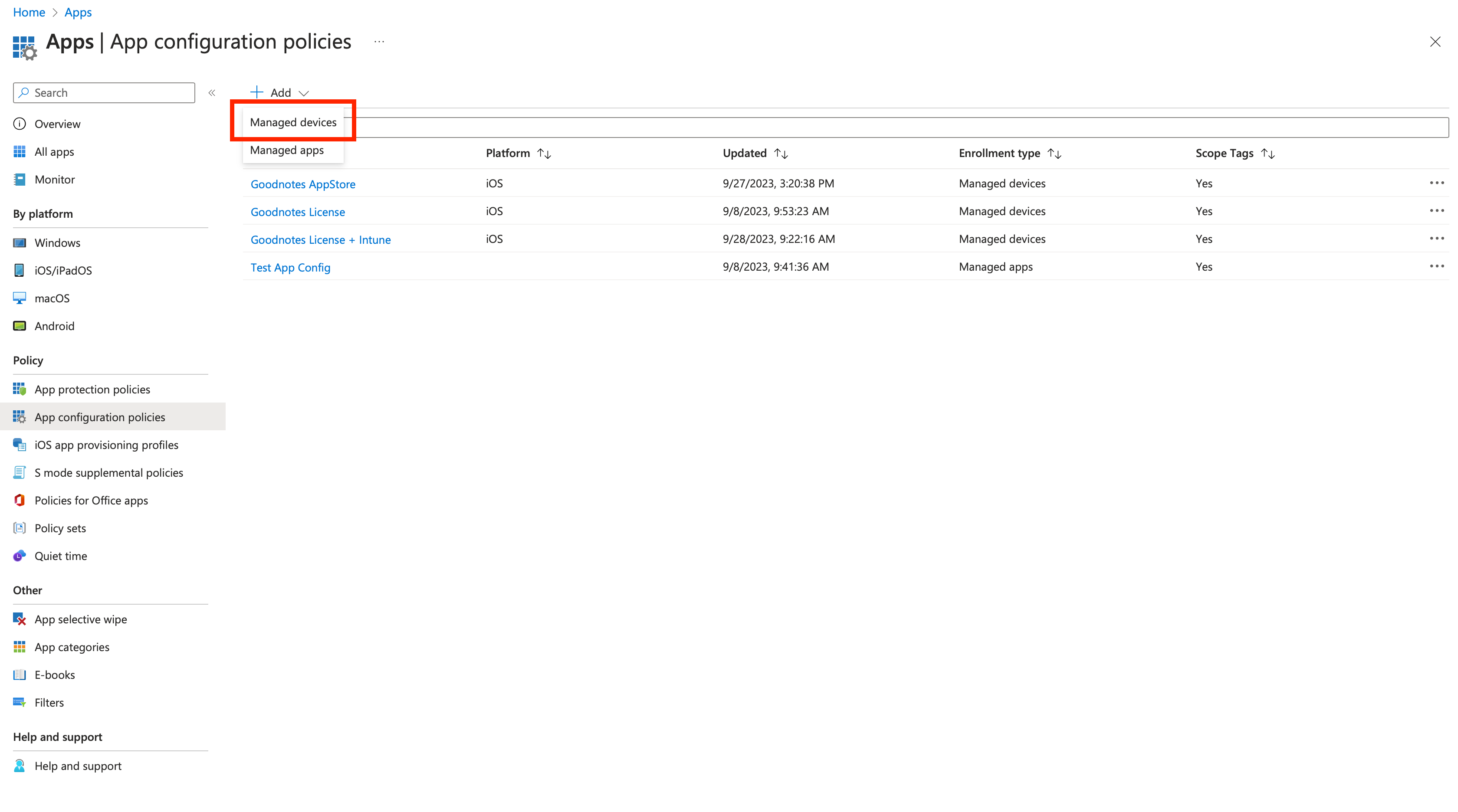Open the Filters sidebar icon
The image size is (1458, 812).
[x=19, y=702]
